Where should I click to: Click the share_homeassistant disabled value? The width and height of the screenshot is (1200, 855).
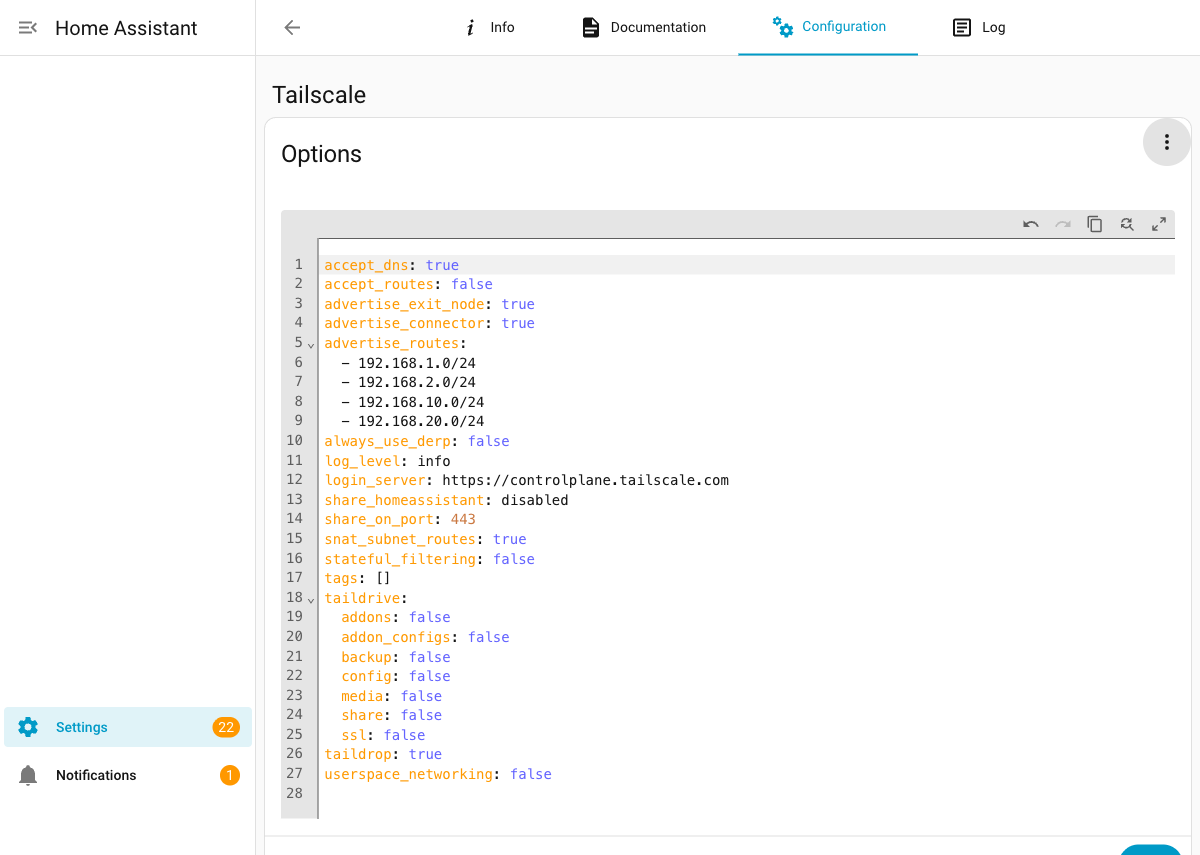point(535,500)
